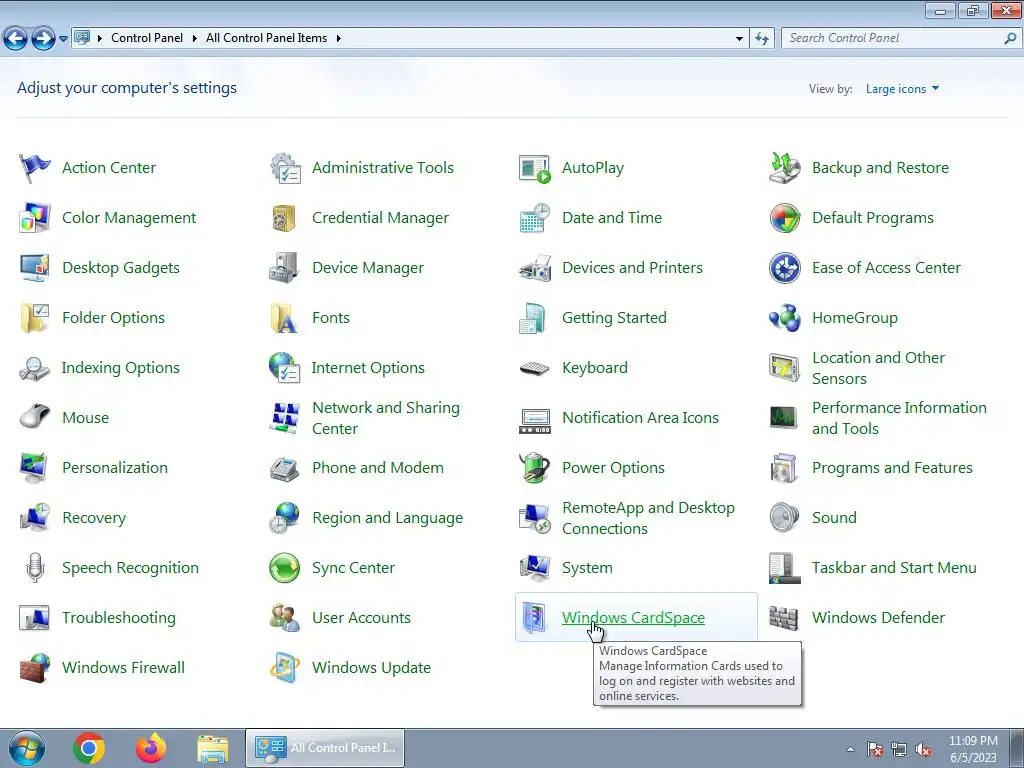
Task: Click the Phone and Modem link
Action: click(x=377, y=468)
